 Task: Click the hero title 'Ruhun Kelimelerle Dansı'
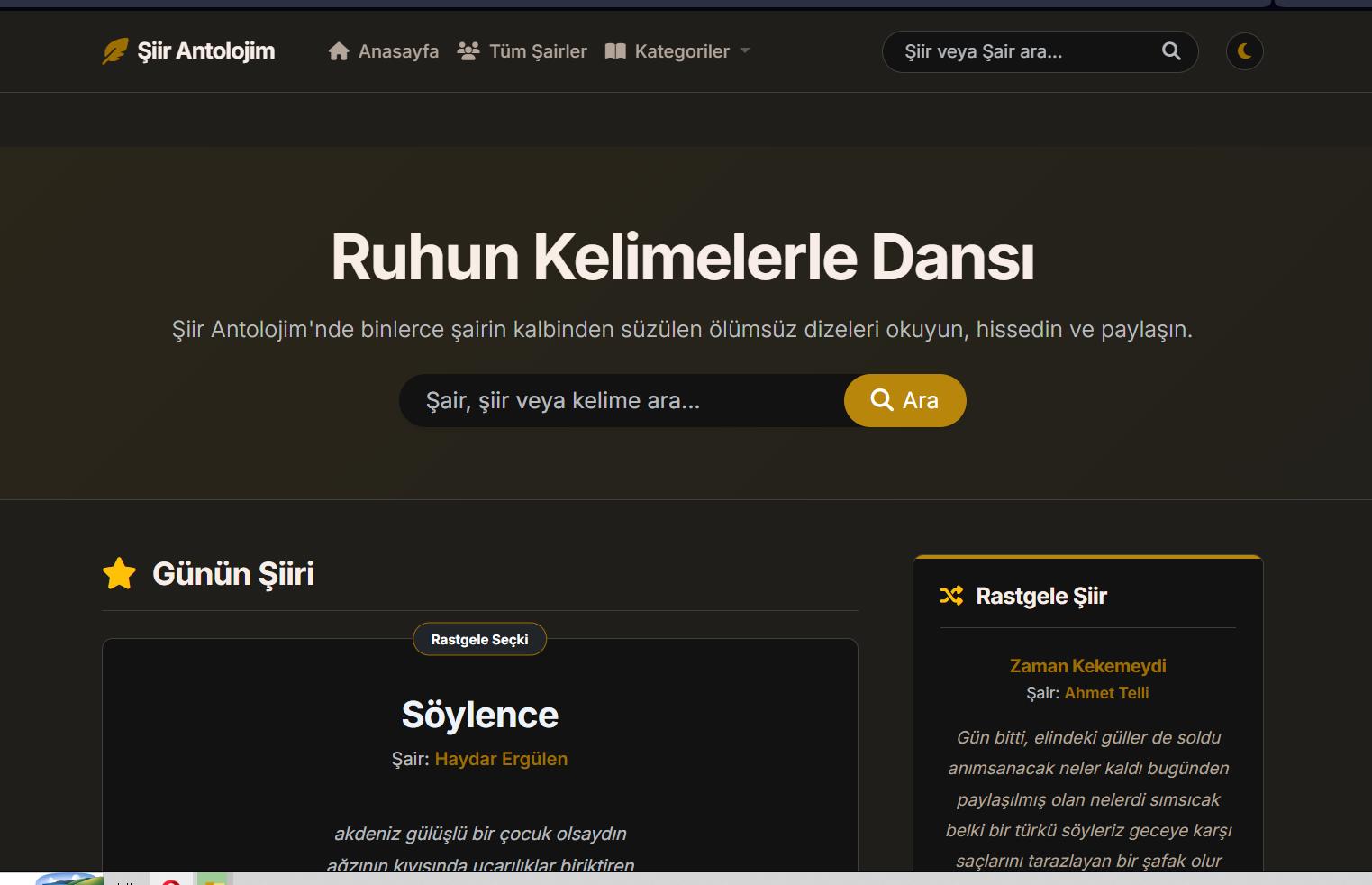click(682, 258)
